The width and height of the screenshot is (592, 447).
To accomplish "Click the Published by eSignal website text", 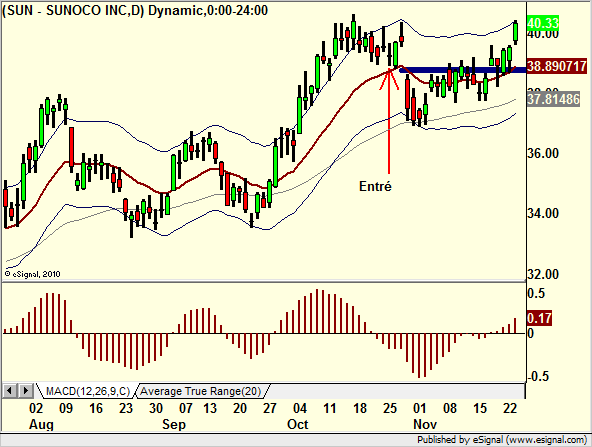I will [x=502, y=440].
